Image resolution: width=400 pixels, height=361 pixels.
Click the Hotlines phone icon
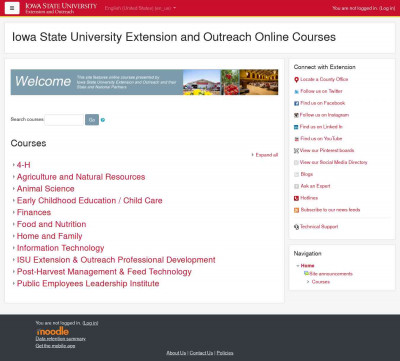point(296,198)
